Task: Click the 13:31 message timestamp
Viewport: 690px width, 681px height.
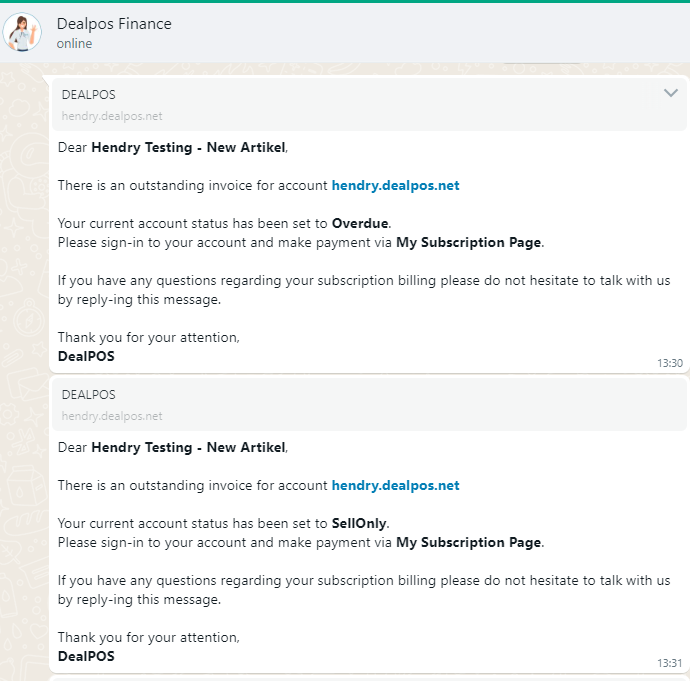Action: tap(670, 663)
